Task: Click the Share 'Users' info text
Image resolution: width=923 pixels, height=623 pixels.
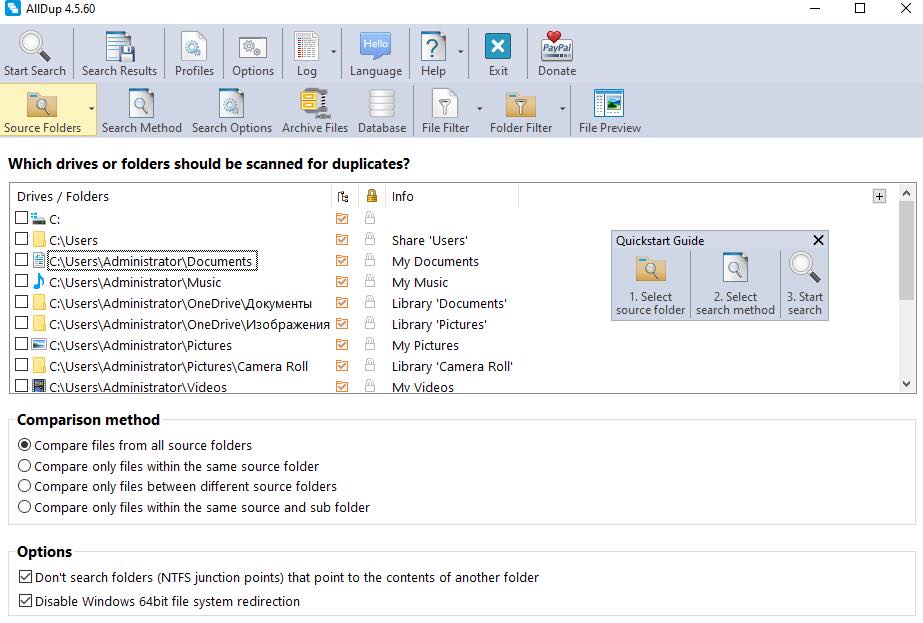Action: click(x=430, y=240)
